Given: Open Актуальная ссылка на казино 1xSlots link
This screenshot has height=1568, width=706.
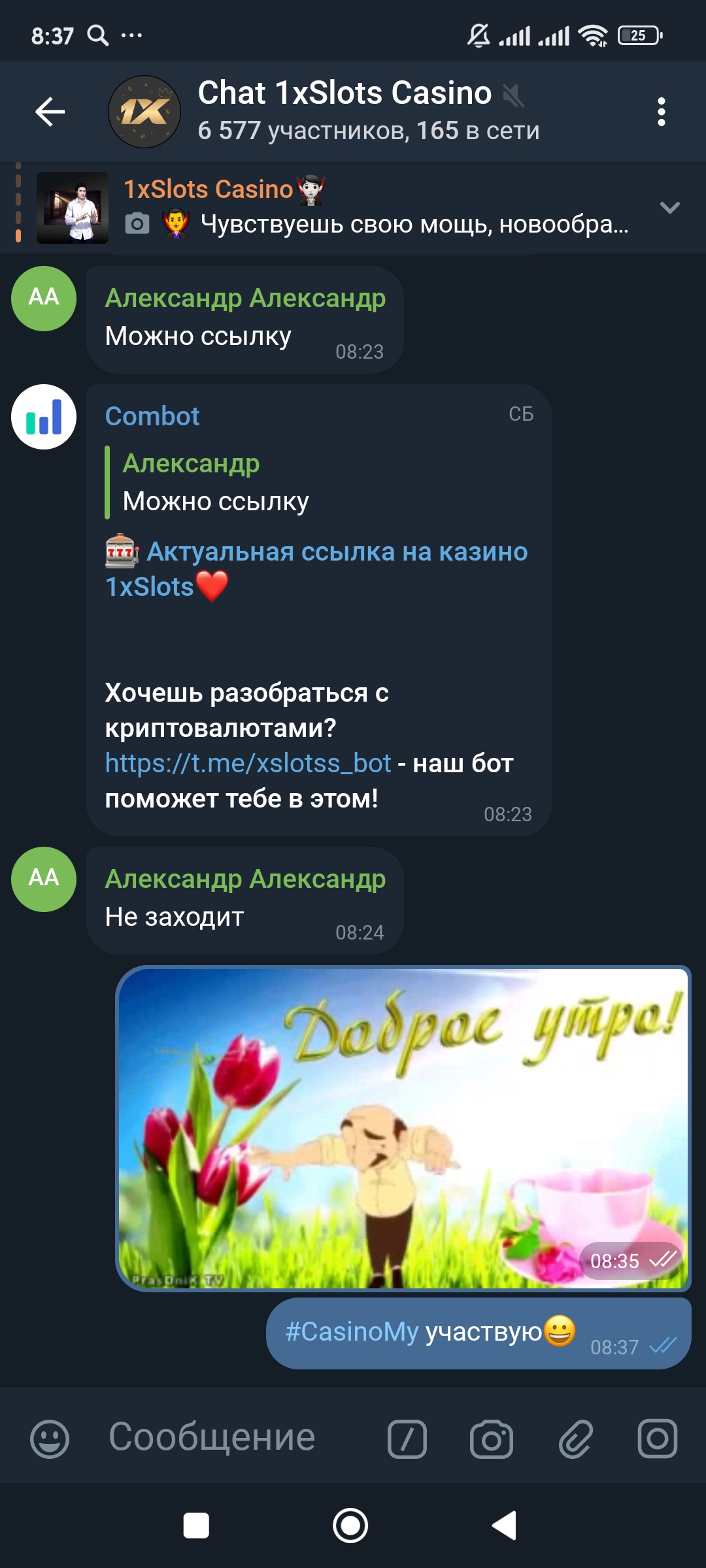Looking at the screenshot, I should 316,569.
